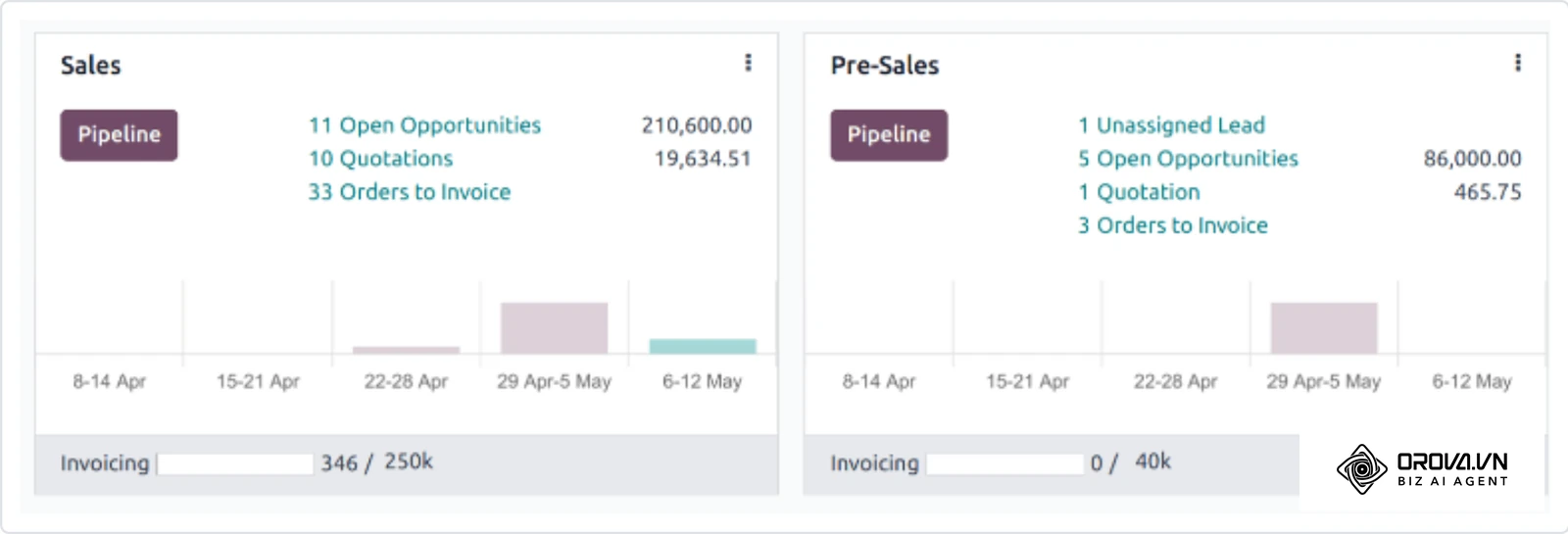This screenshot has height=534, width=1568.
Task: Click Sales 22-28 Apr small chart bar
Action: click(406, 350)
